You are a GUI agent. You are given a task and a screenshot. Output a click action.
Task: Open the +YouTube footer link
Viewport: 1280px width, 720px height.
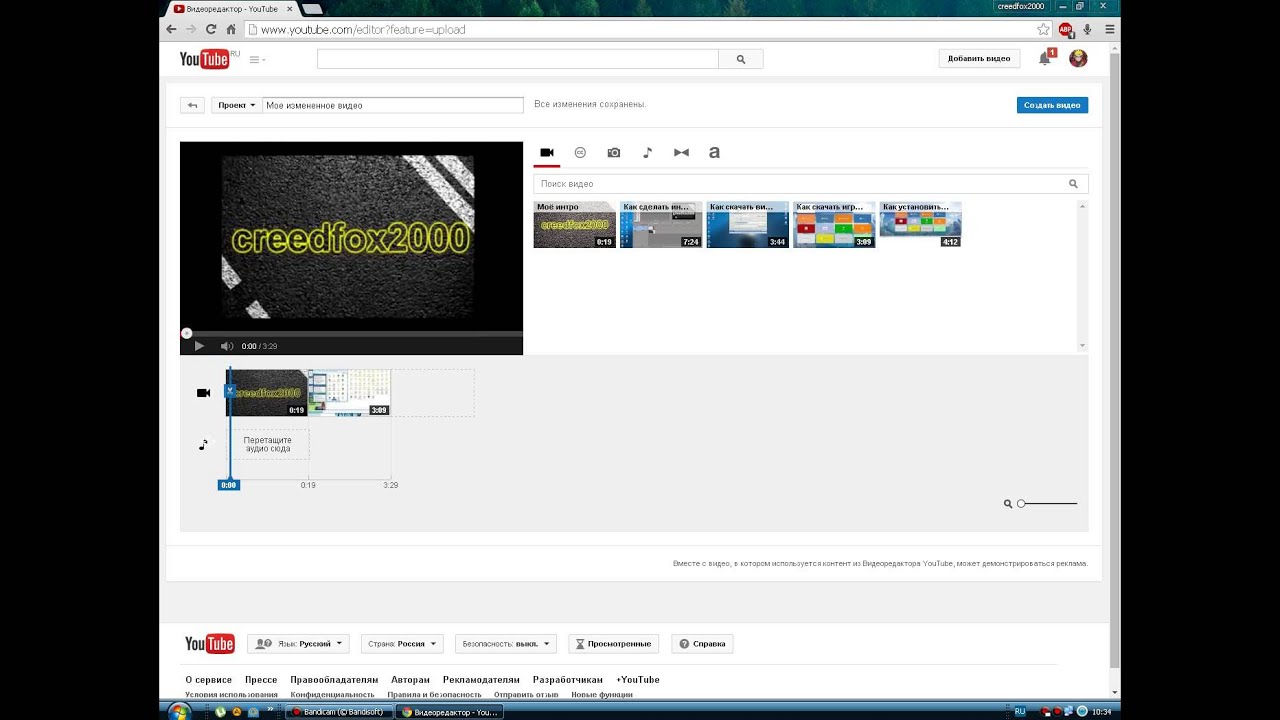click(x=637, y=680)
